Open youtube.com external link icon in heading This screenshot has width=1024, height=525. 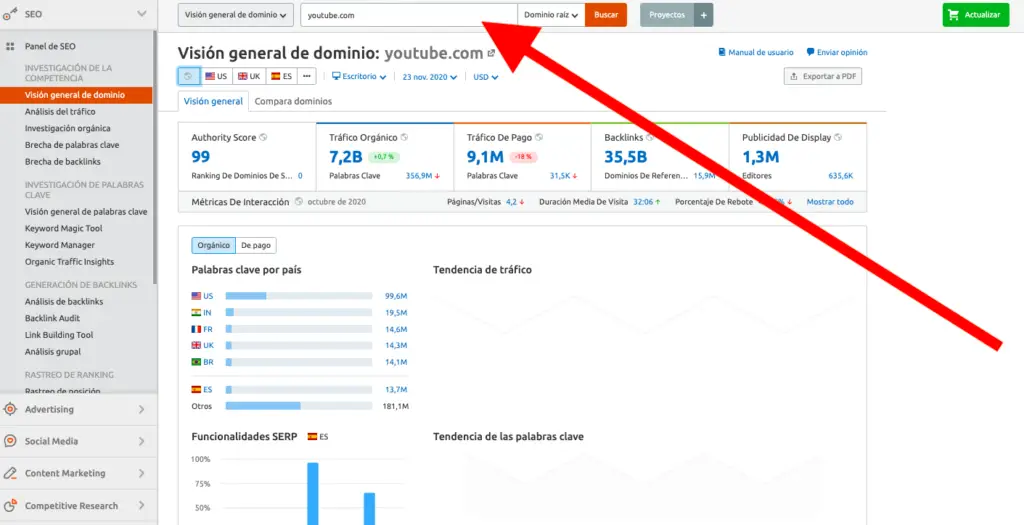[491, 54]
